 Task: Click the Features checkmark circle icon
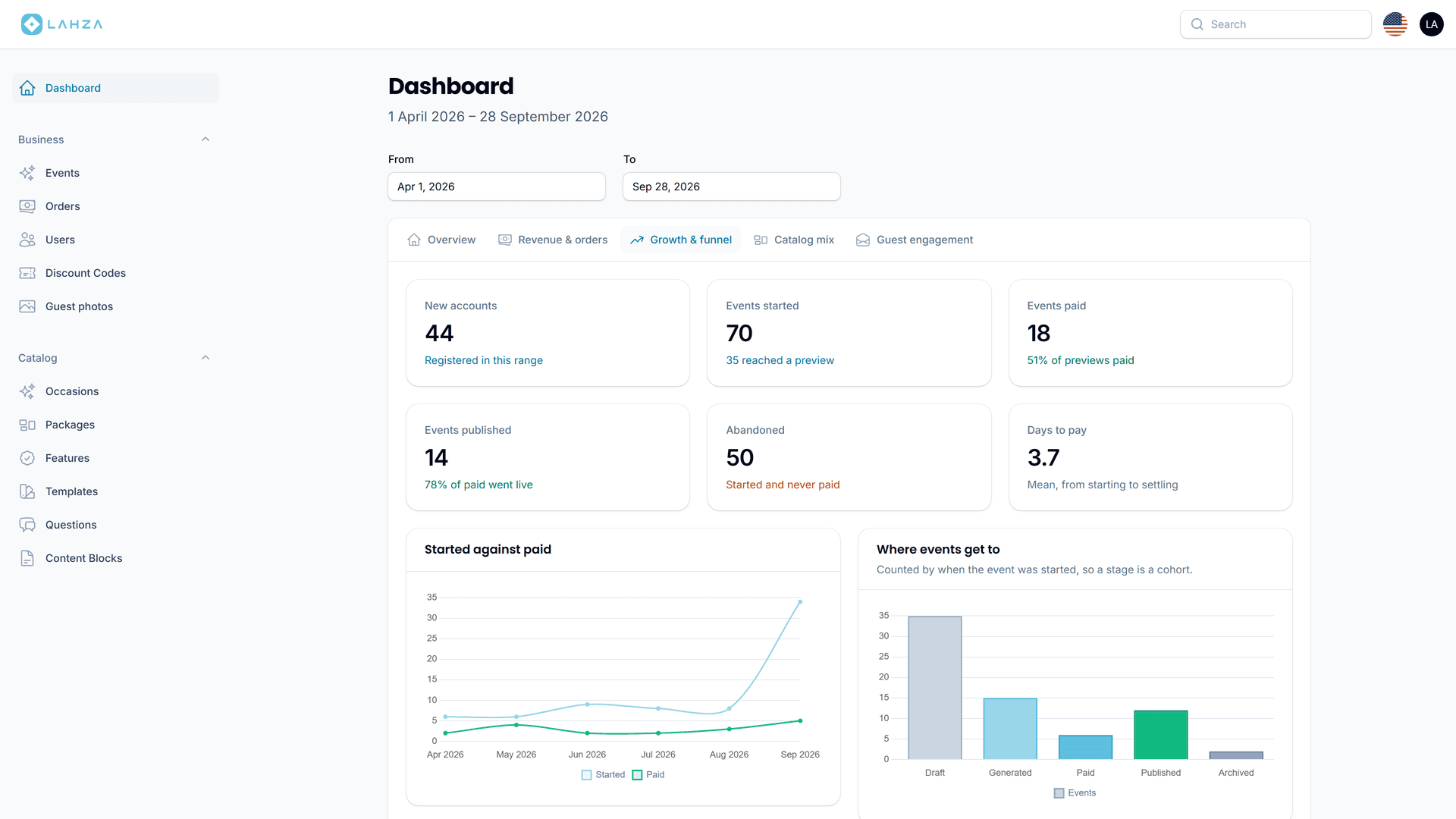coord(27,458)
